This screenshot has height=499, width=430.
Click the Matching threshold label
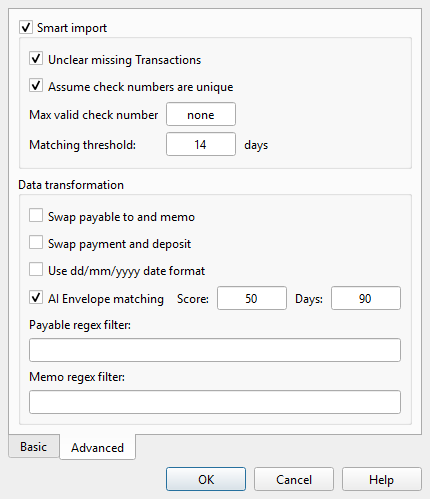[x=83, y=145]
